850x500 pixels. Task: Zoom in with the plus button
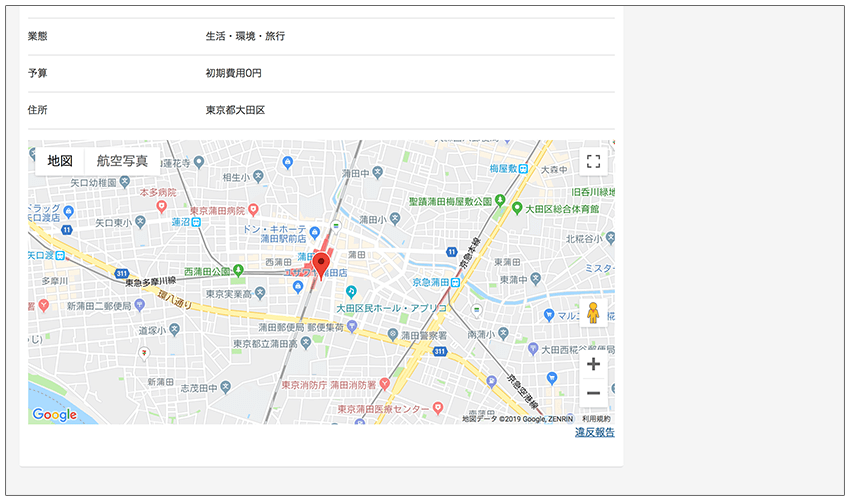[593, 364]
